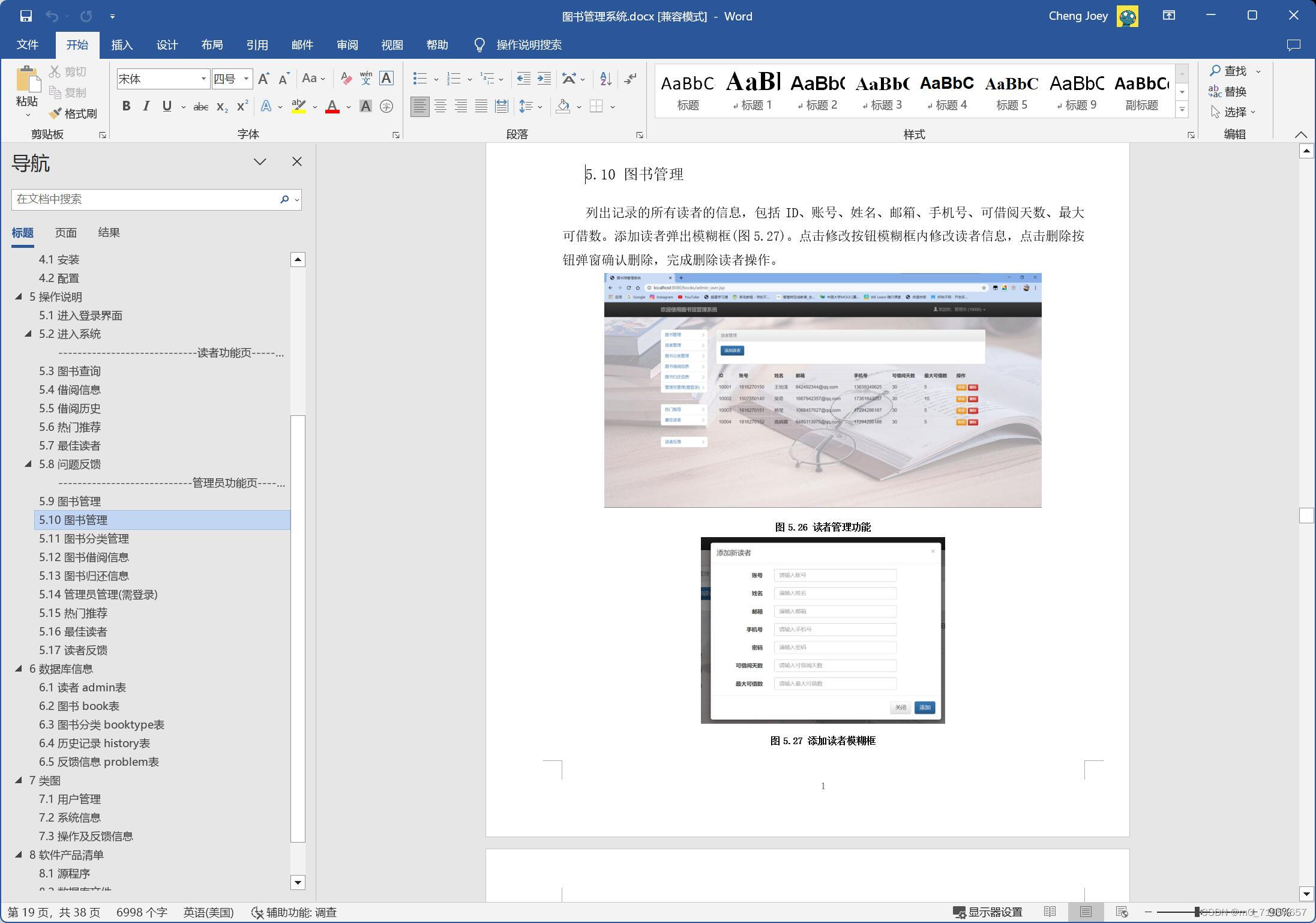Switch navigation pane to 页面 tab
This screenshot has width=1316, height=923.
(66, 233)
